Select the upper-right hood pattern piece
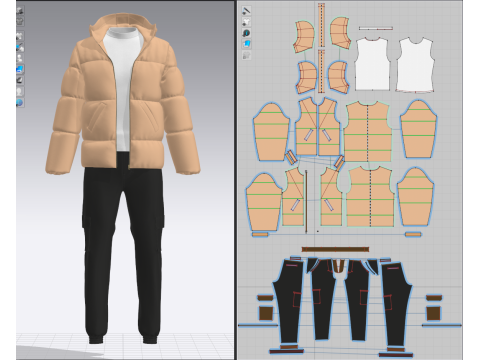 340,34
